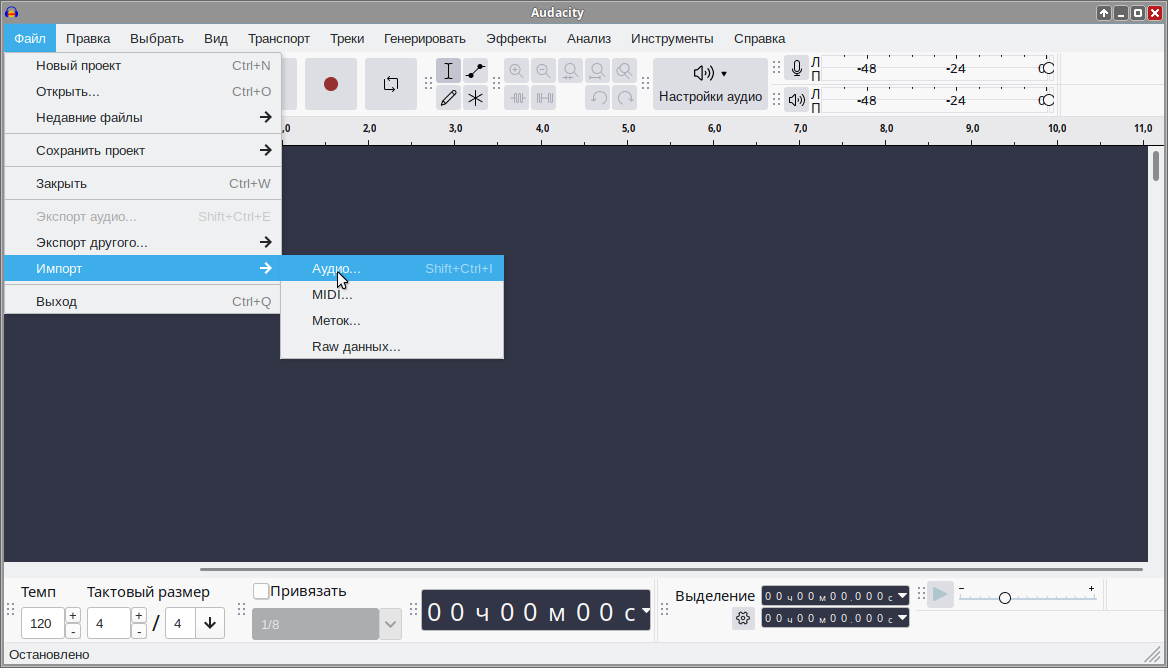Open the Эффекты menu

516,39
